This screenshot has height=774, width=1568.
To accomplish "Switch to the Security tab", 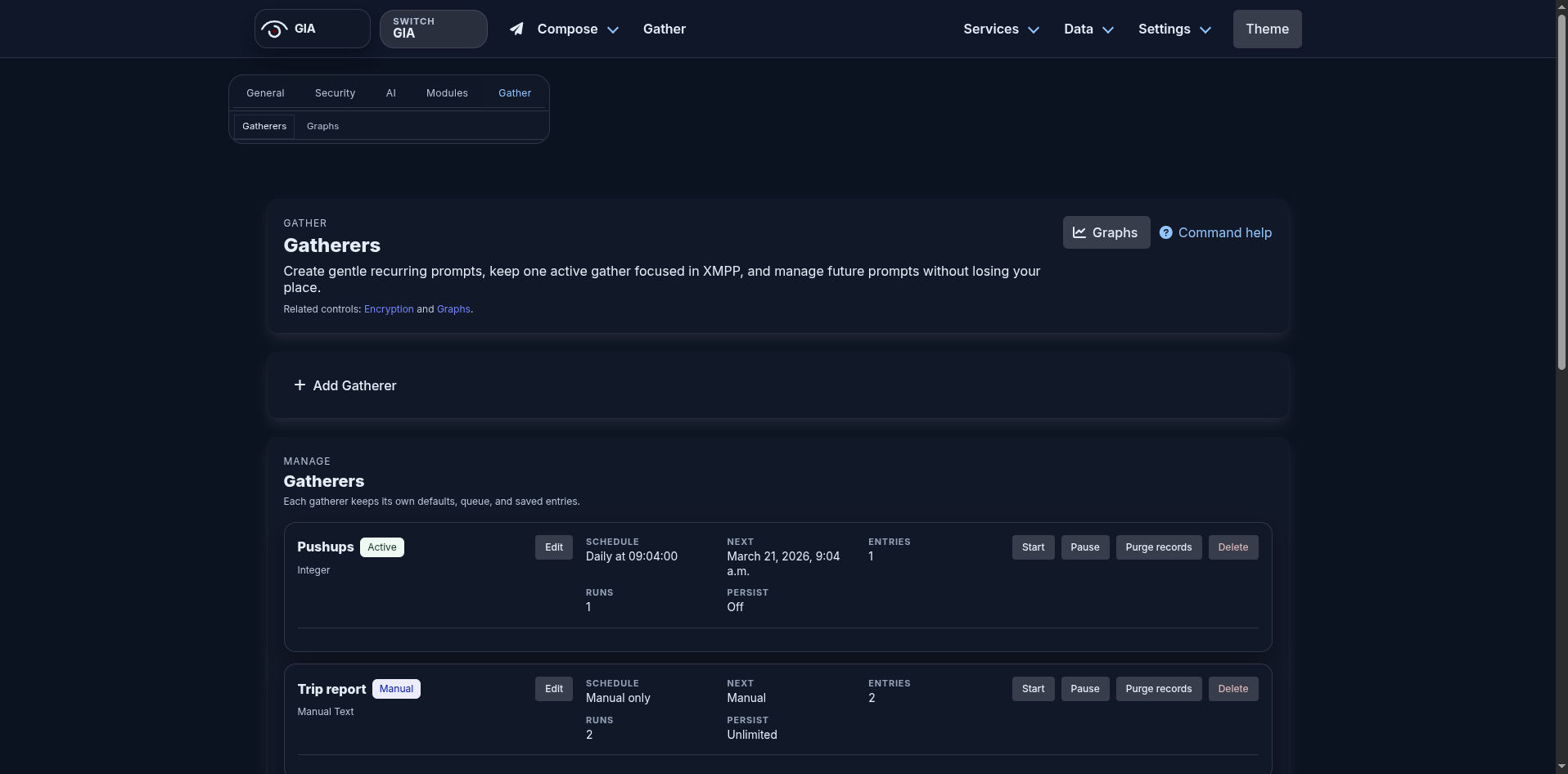I will [x=335, y=92].
